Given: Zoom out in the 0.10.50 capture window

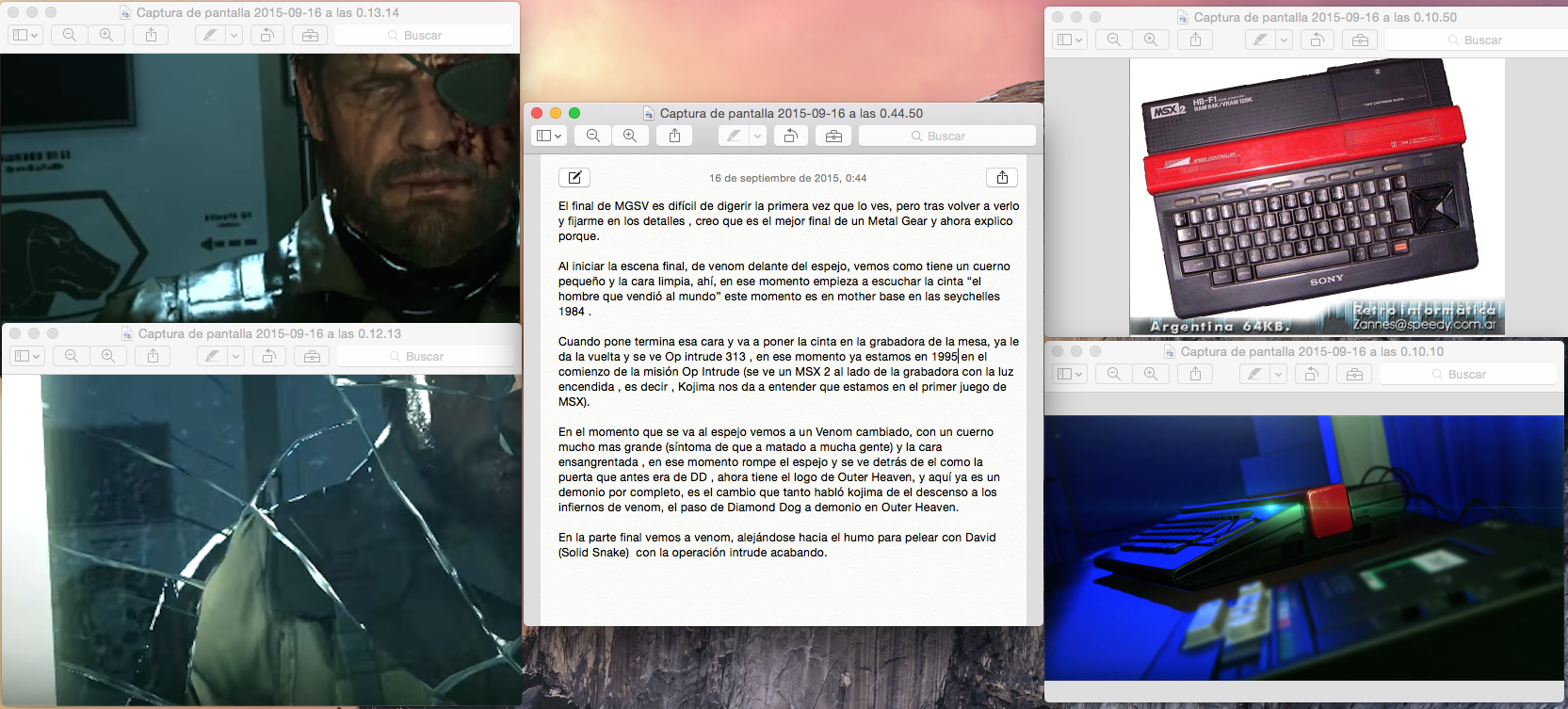Looking at the screenshot, I should tap(1113, 40).
